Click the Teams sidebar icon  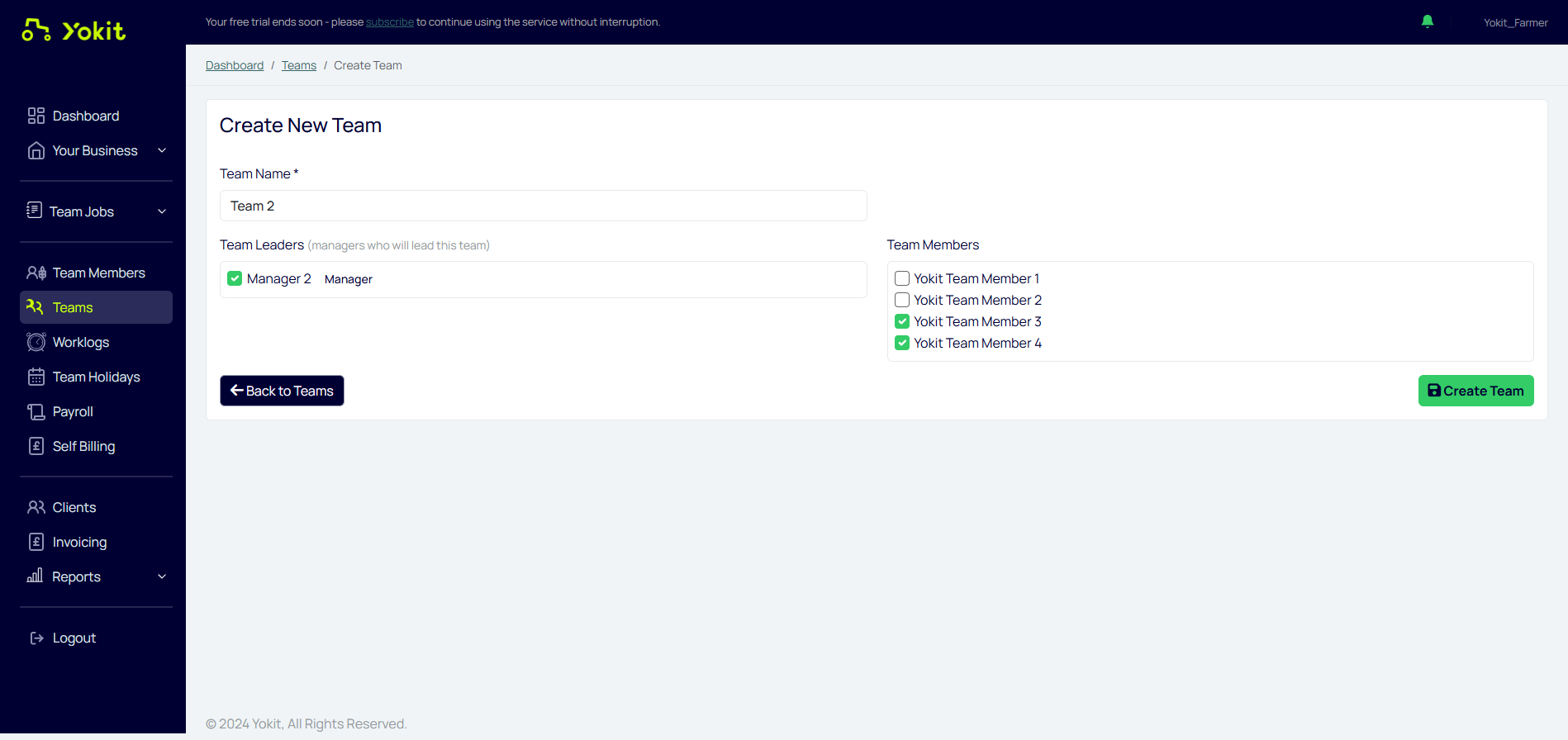coord(35,306)
